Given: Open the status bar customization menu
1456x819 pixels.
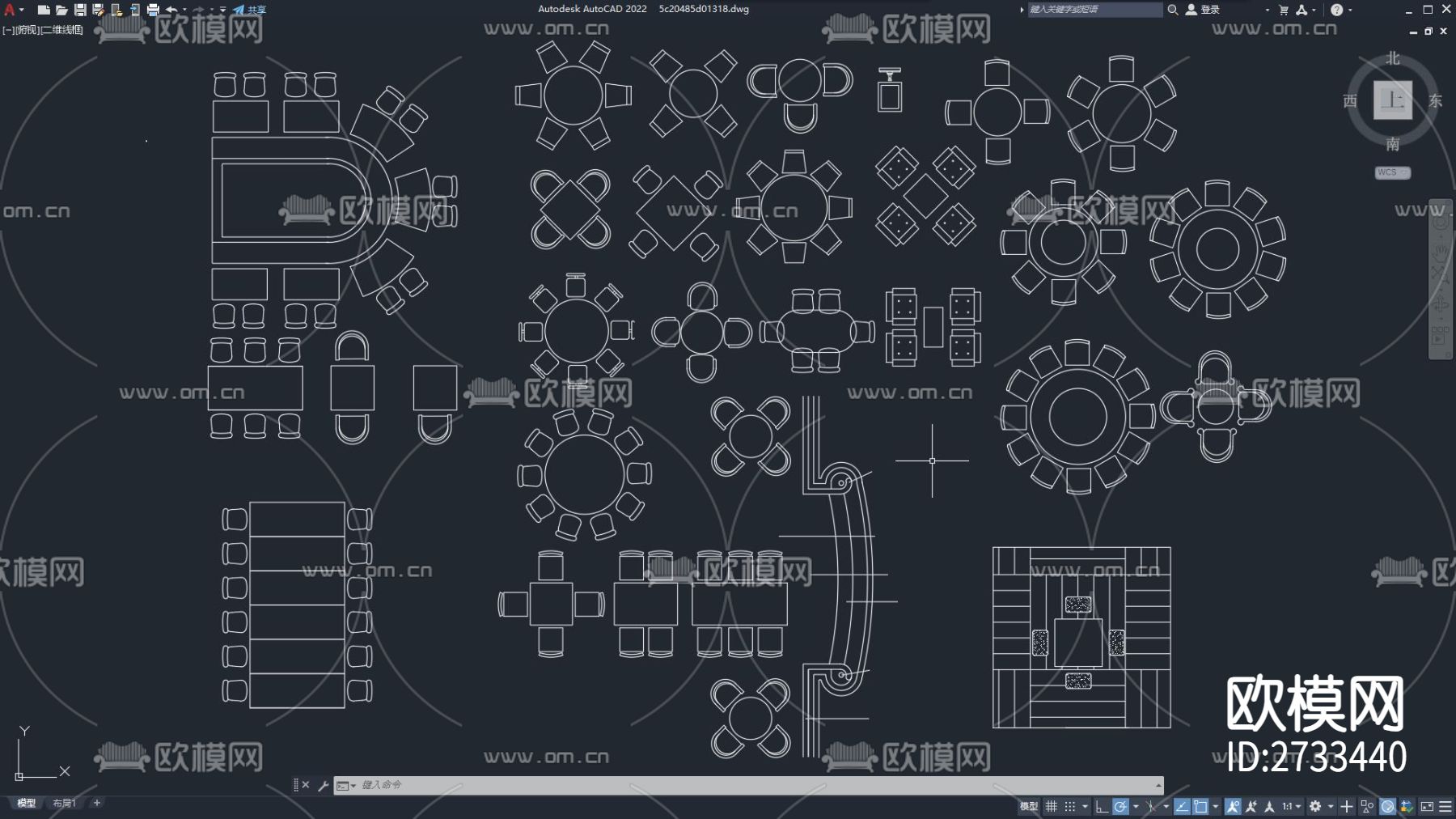Looking at the screenshot, I should point(1445,806).
